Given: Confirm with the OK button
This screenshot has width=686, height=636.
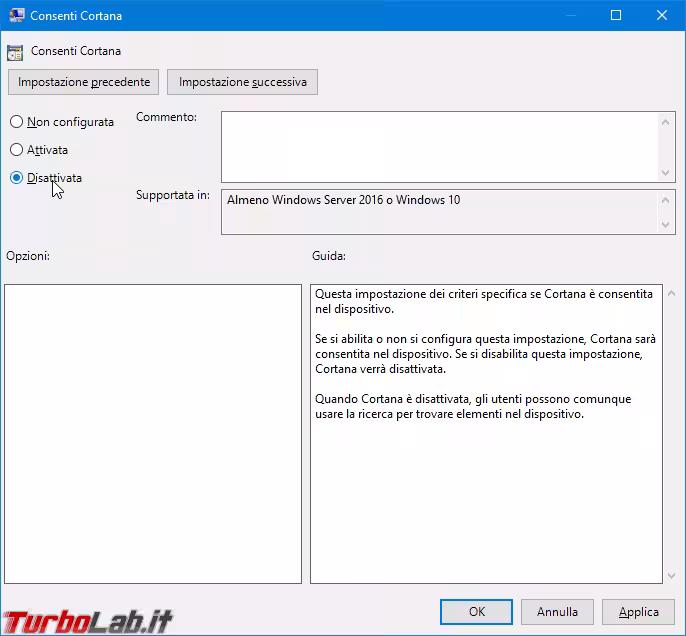Looking at the screenshot, I should [x=476, y=612].
